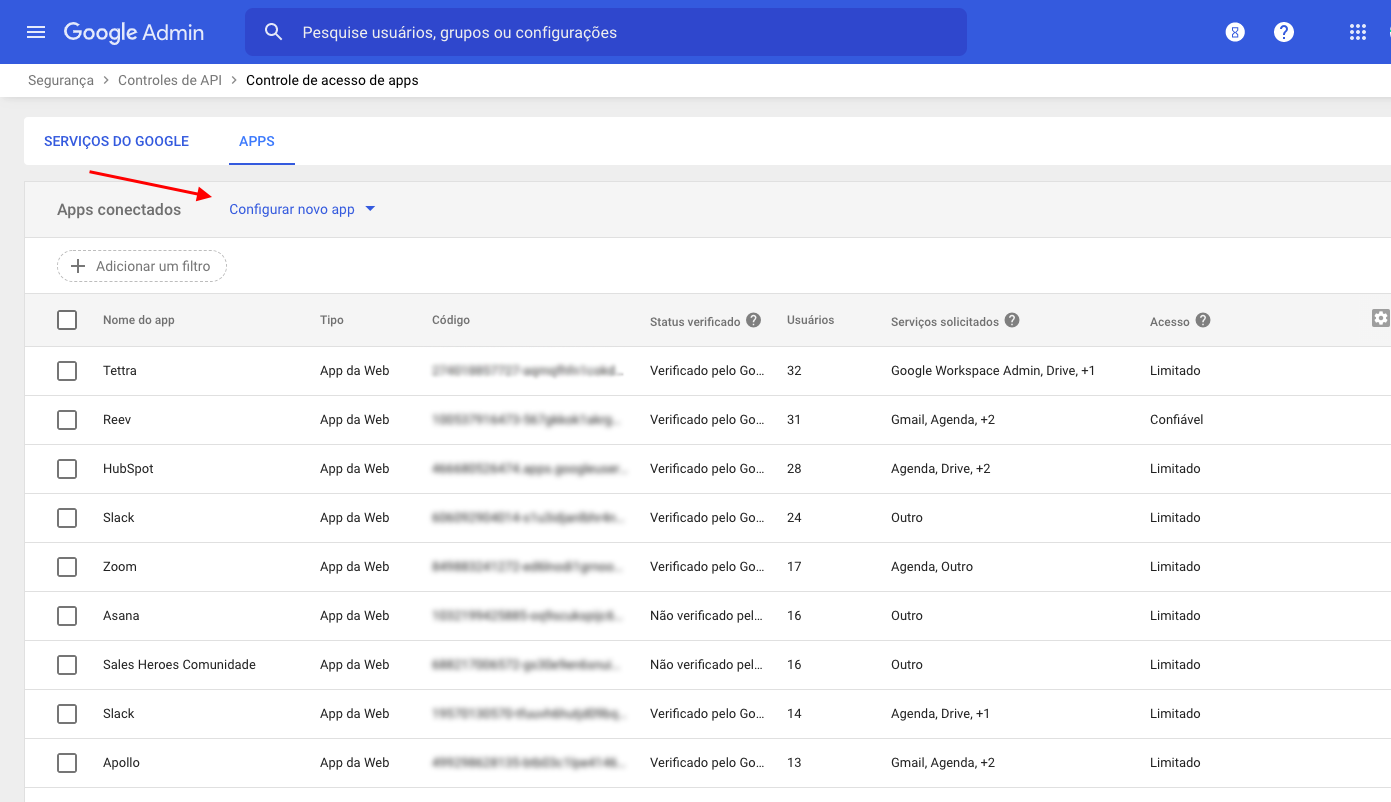The height and width of the screenshot is (802, 1391).
Task: Sort by Usuários column header
Action: (810, 320)
